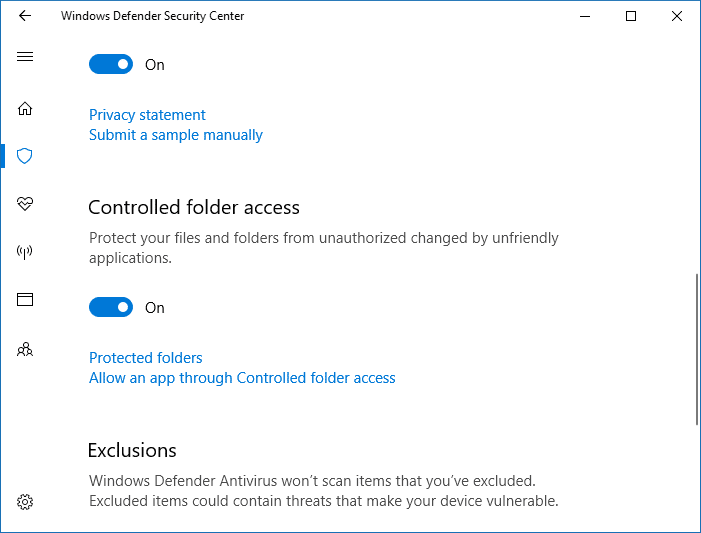Turn off the Controlled folder access toggle
Viewport: 701px width, 533px height.
pyautogui.click(x=111, y=307)
